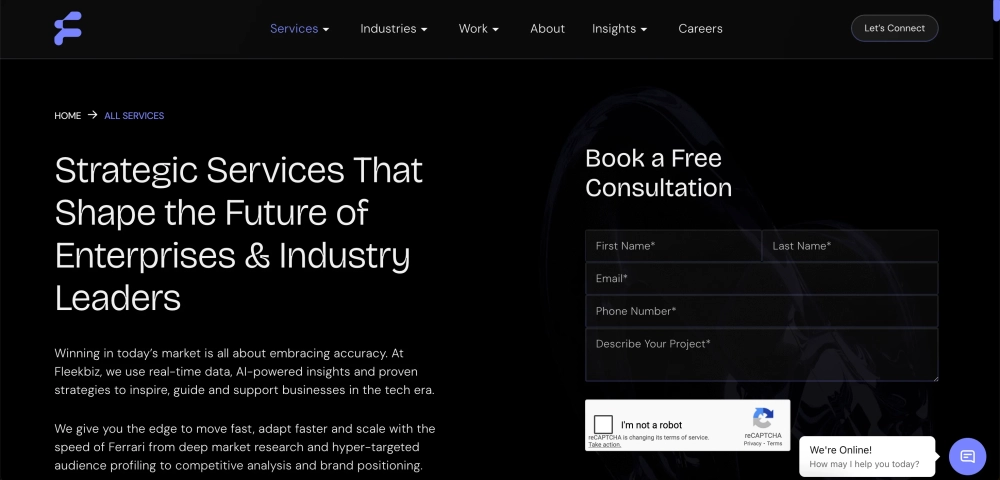Expand the Insights dropdown arrow
The image size is (1000, 480).
(643, 29)
